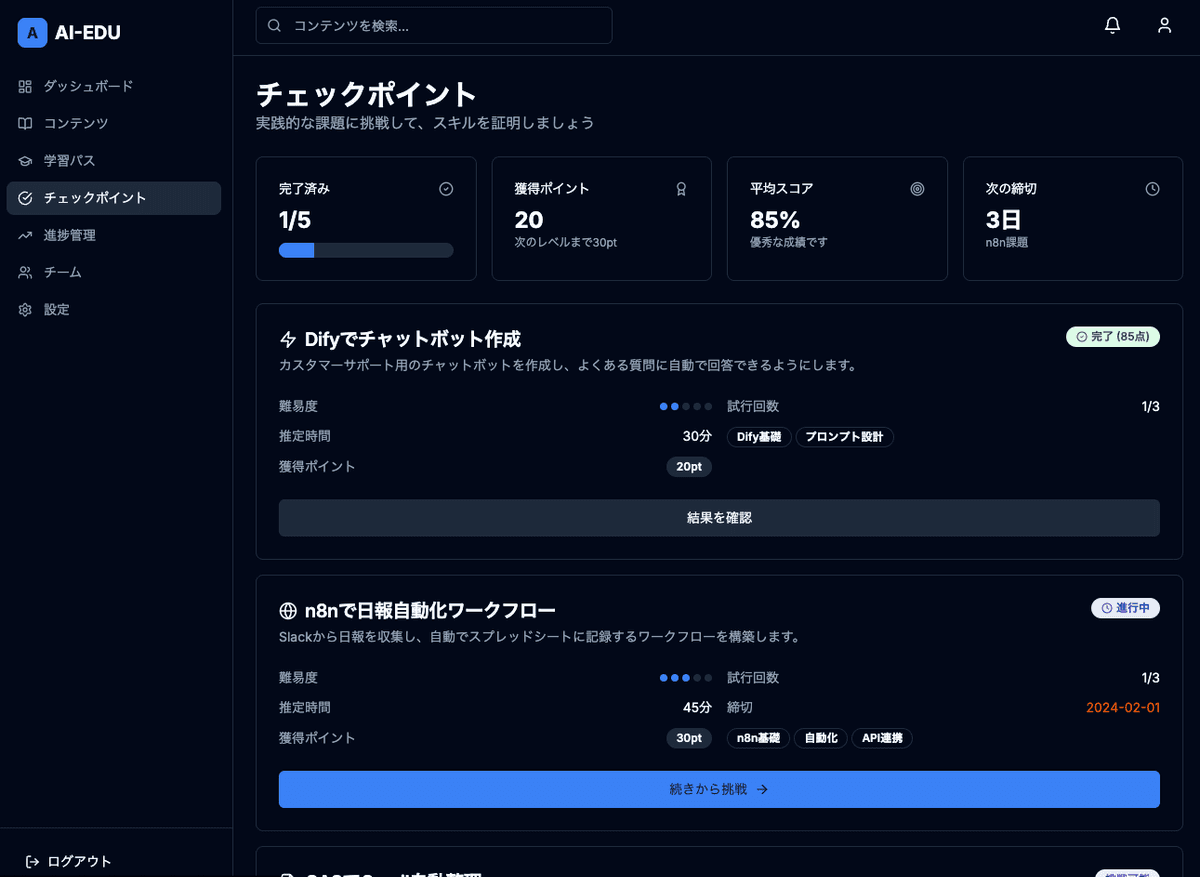Viewport: 1200px width, 877px height.
Task: Click the notification bell icon
Action: click(1112, 26)
